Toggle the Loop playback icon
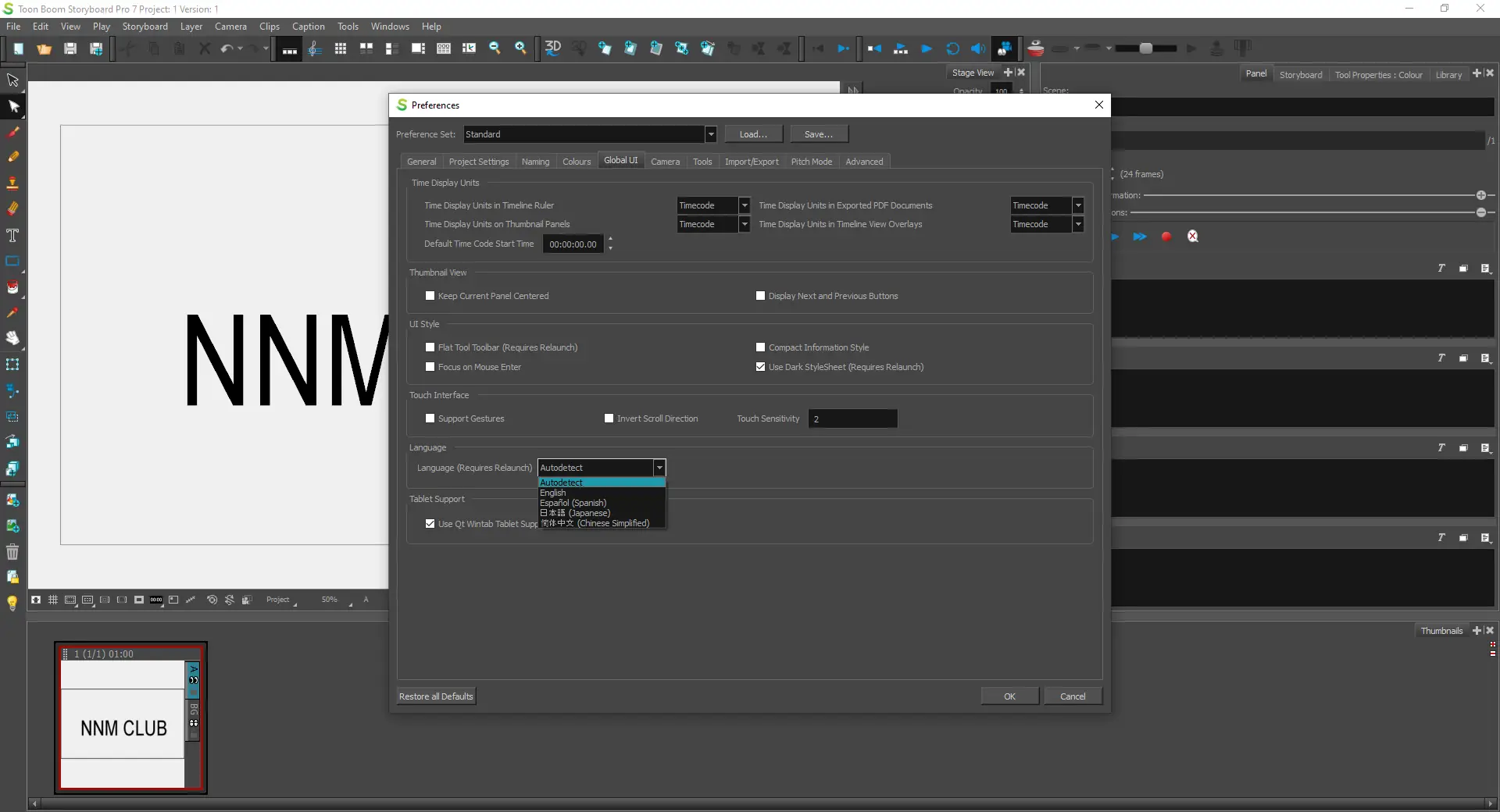1500x812 pixels. pos(952,48)
